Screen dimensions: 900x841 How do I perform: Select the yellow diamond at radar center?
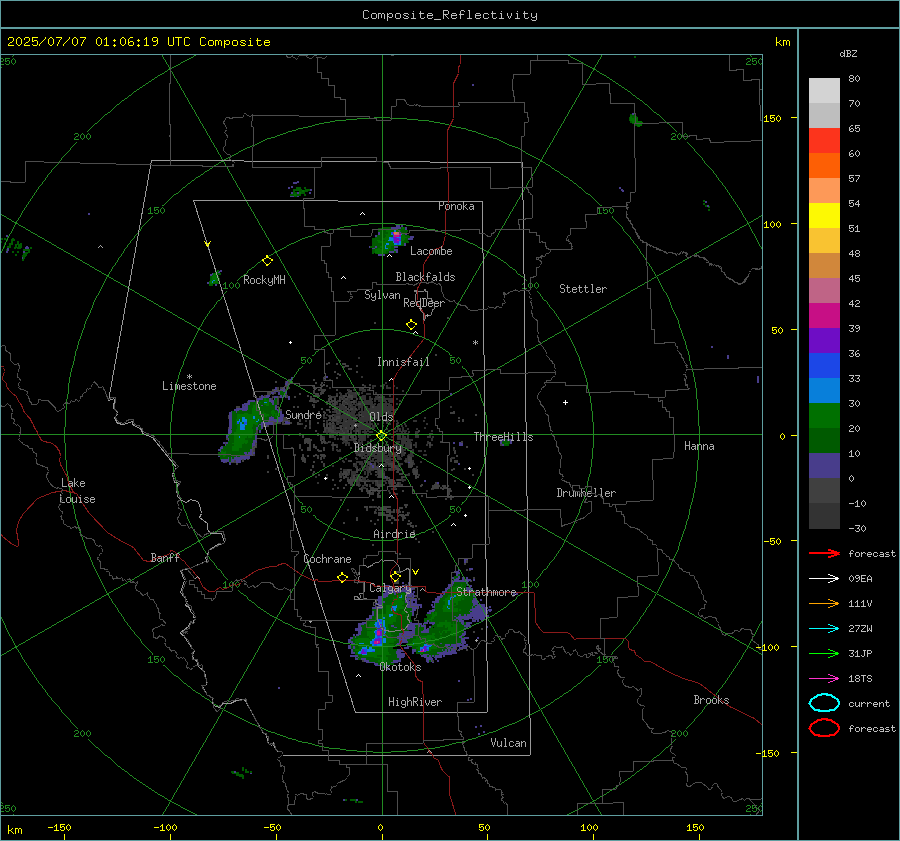(381, 436)
